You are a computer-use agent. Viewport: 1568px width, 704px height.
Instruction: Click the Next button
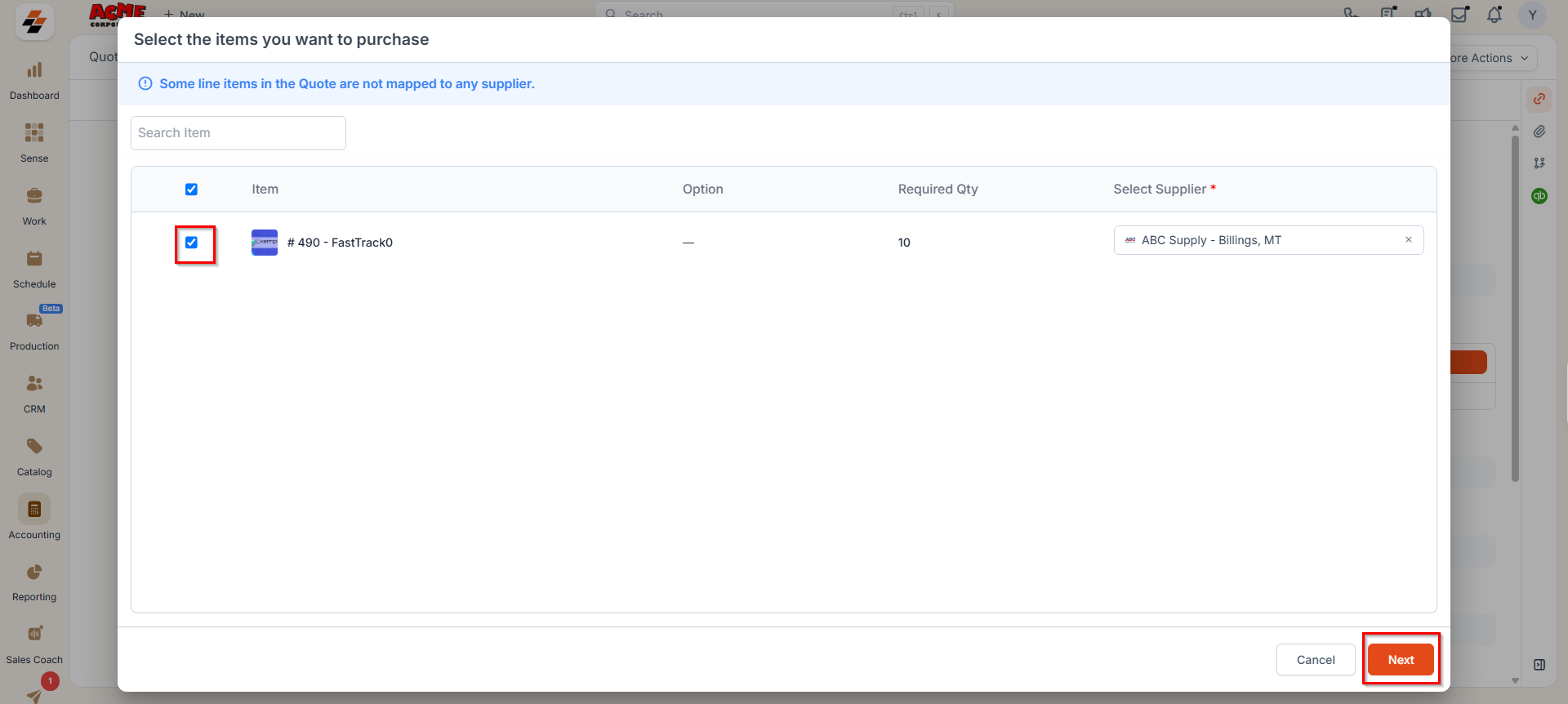pos(1401,660)
